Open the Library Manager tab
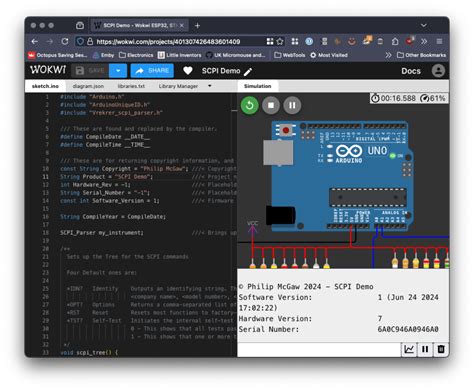 [178, 86]
